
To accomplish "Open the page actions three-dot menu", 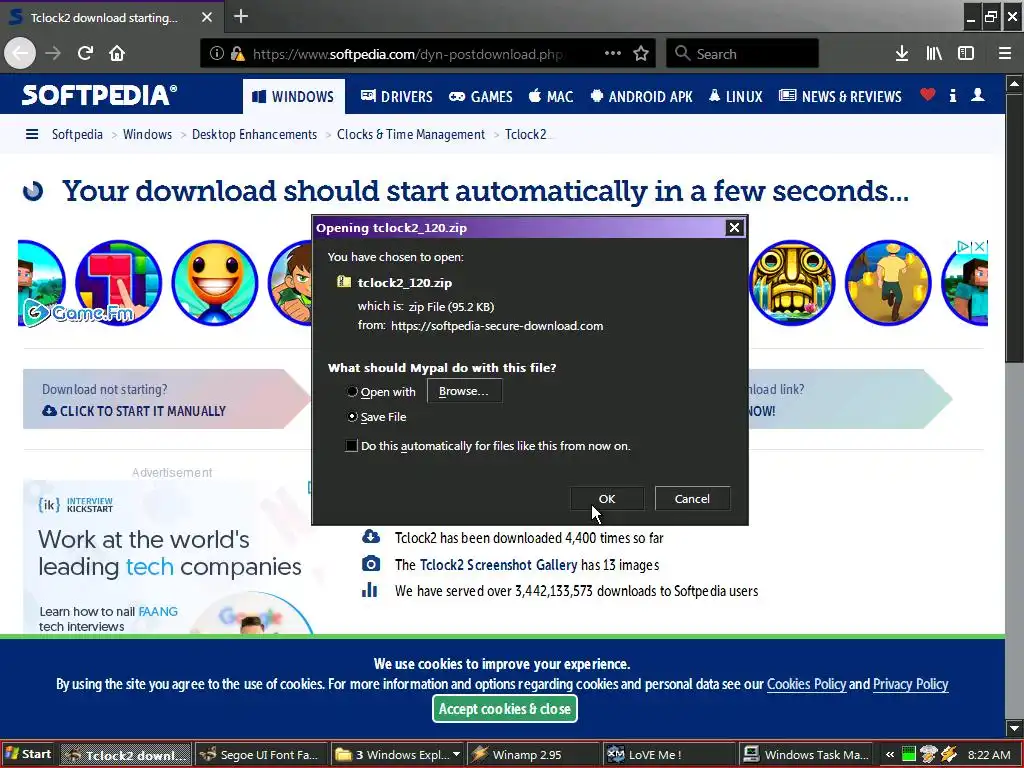I will click(x=613, y=54).
